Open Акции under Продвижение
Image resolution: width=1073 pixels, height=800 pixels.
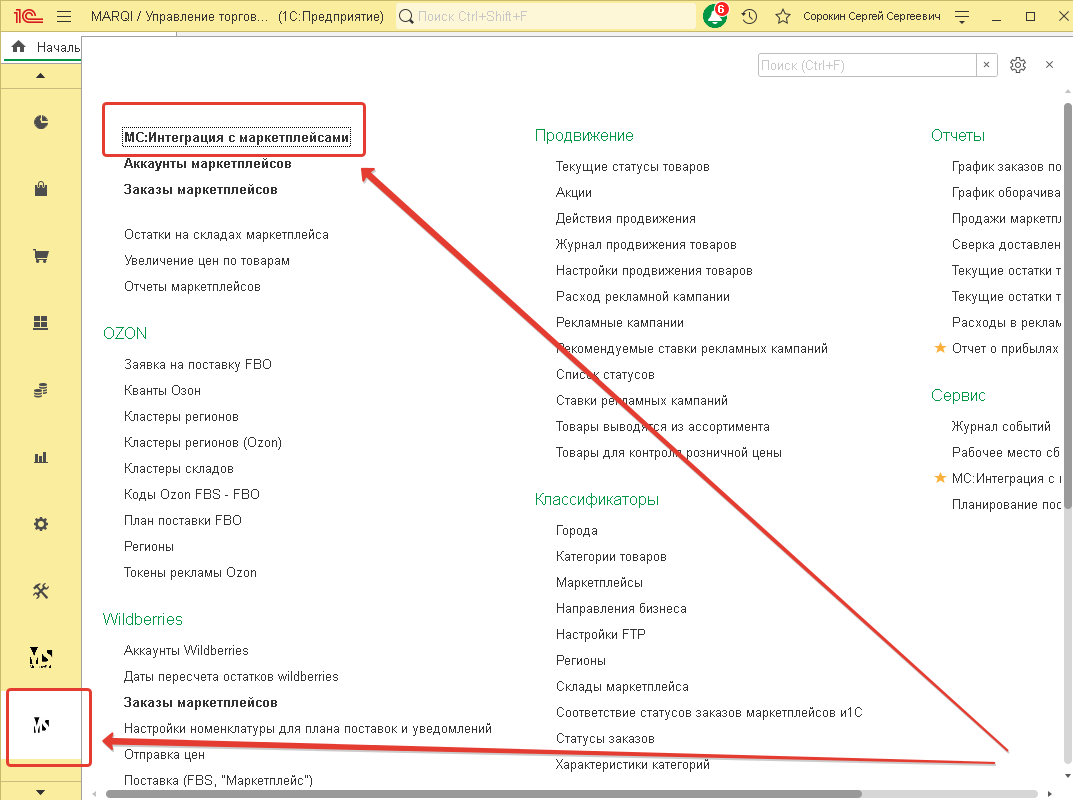click(573, 192)
